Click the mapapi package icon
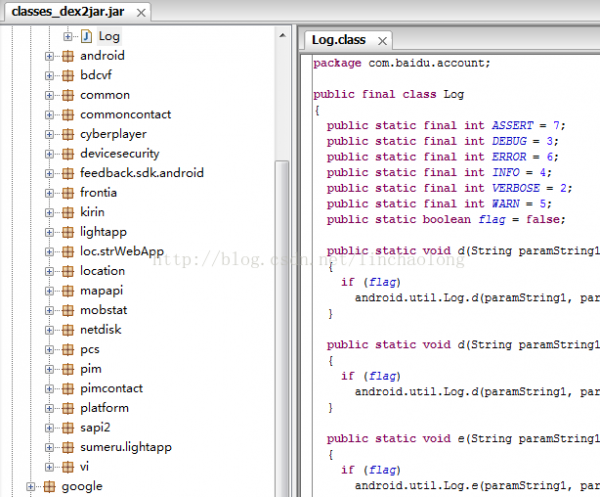 (68, 291)
